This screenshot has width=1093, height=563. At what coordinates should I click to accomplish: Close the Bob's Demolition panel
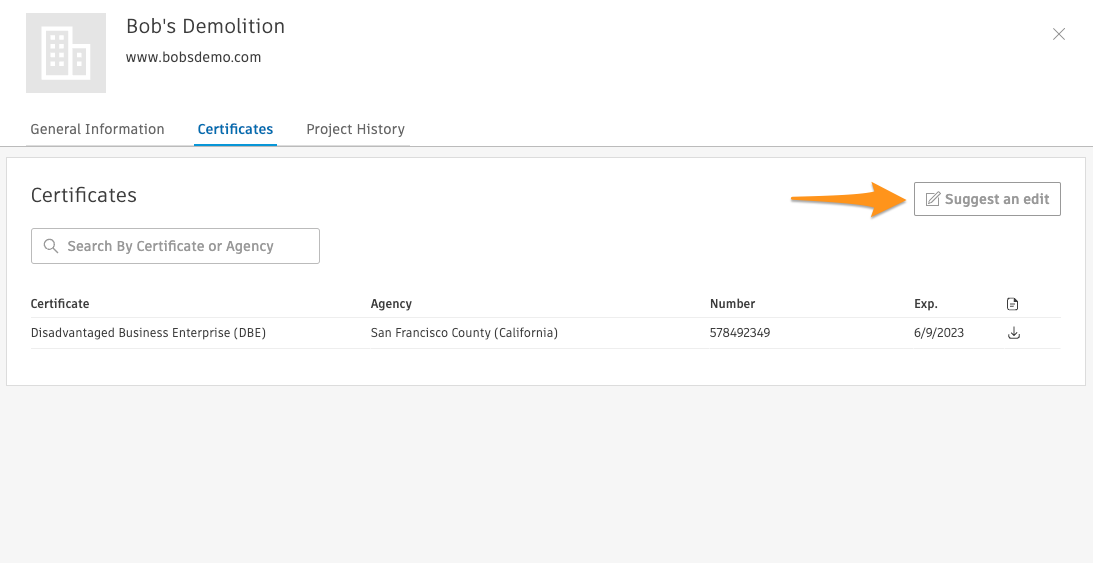1059,34
